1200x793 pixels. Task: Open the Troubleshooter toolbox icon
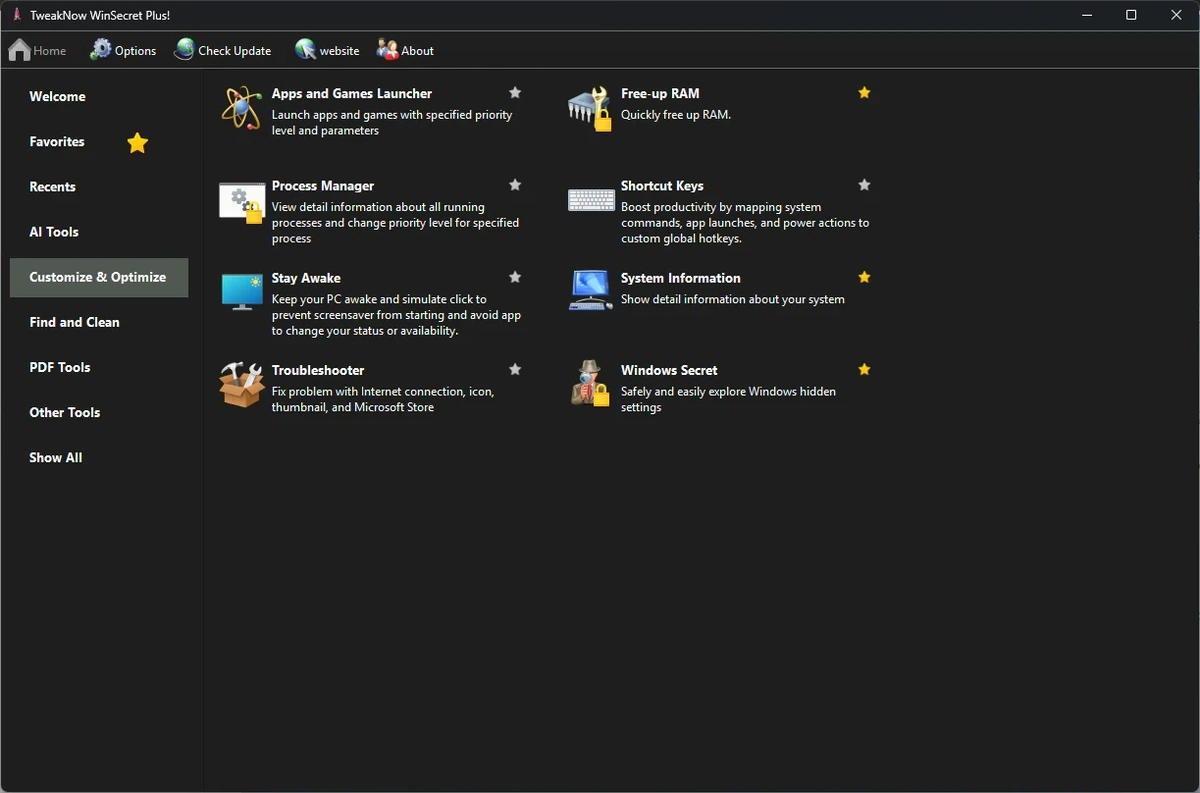pos(241,385)
